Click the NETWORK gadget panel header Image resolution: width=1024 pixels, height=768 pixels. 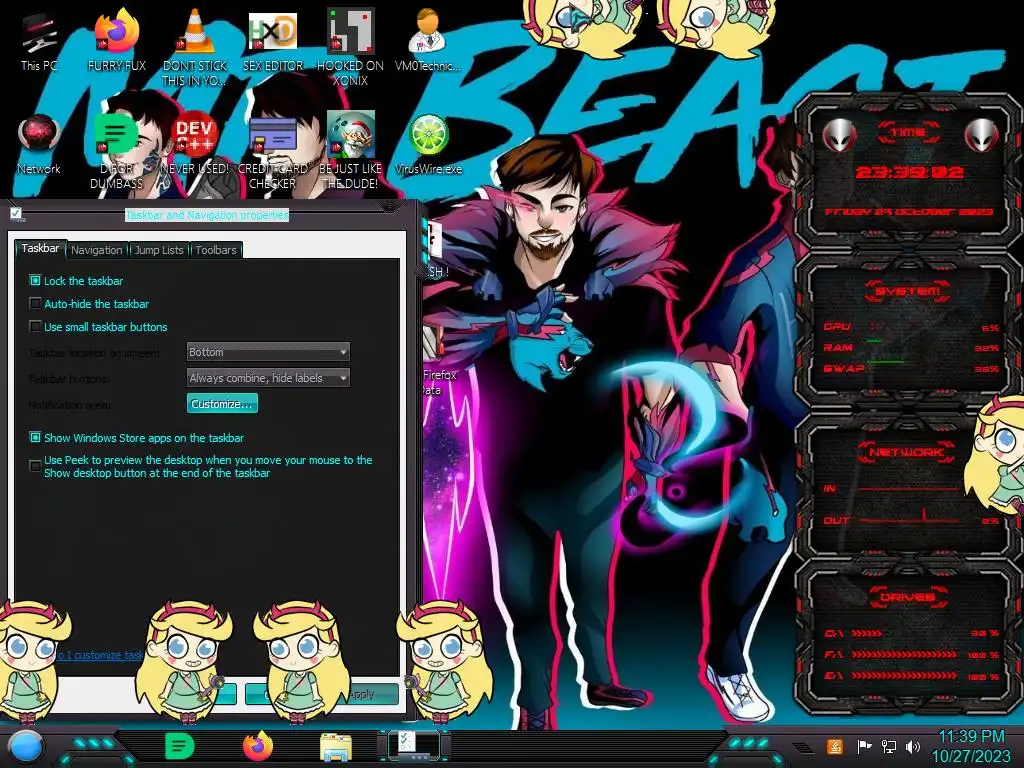pos(907,452)
